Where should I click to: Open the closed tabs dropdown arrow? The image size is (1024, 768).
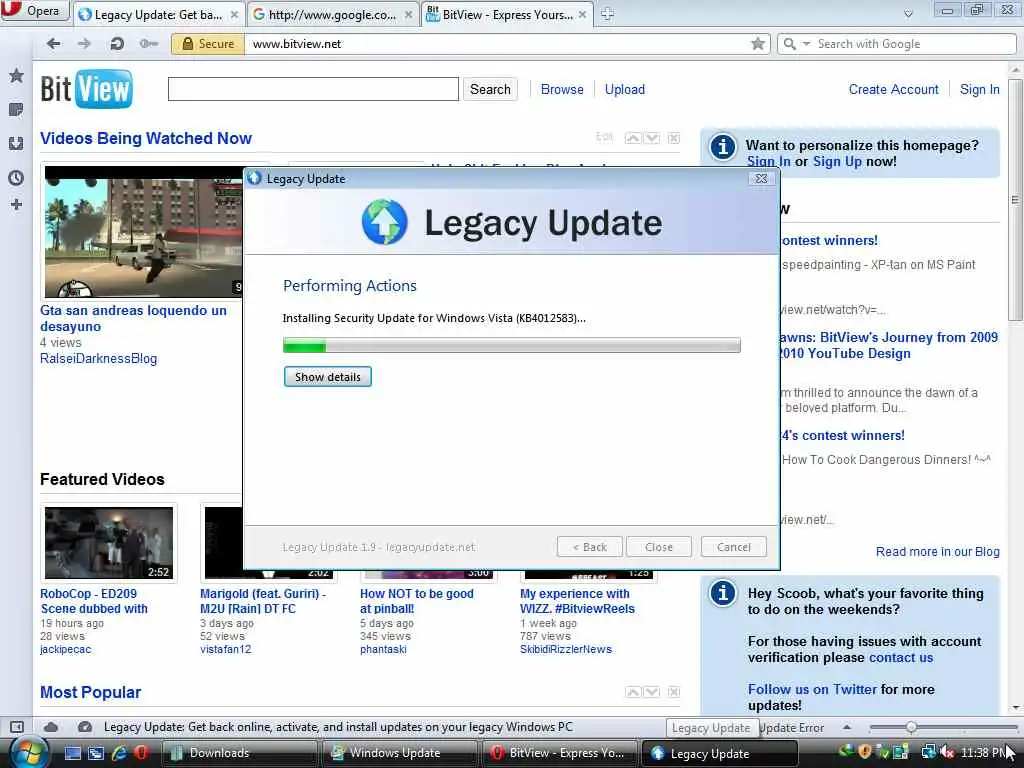click(908, 14)
